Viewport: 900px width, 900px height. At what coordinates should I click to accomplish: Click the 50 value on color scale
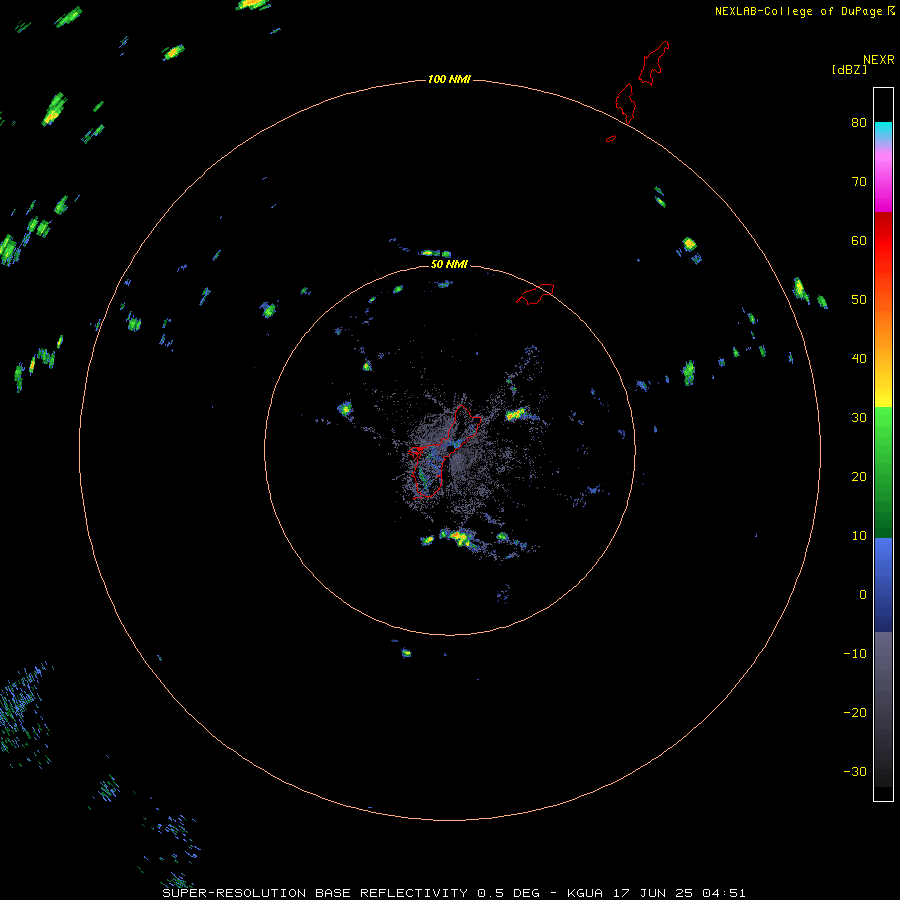coord(859,300)
